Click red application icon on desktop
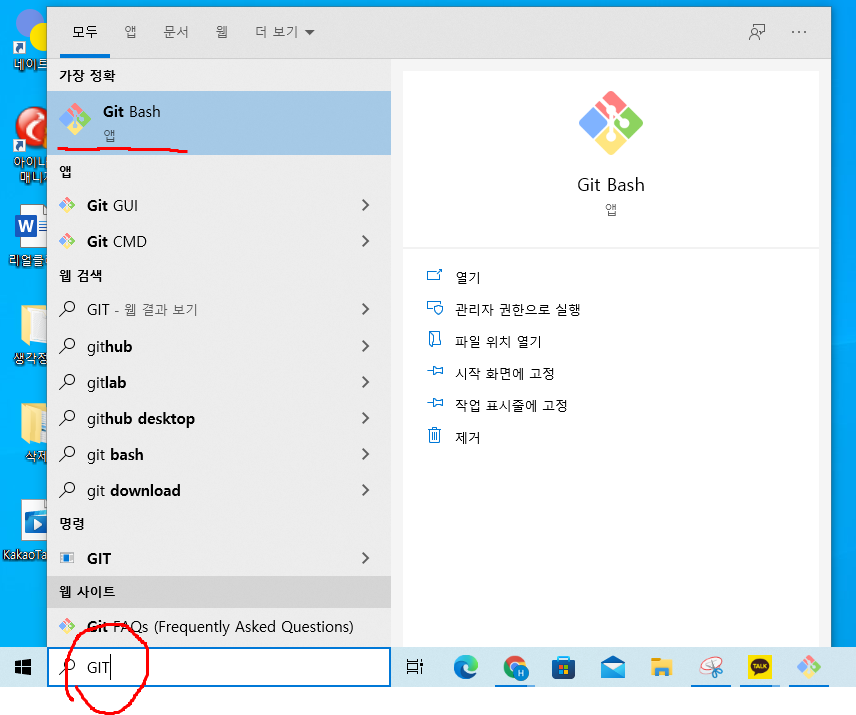The image size is (856, 715). (32, 127)
